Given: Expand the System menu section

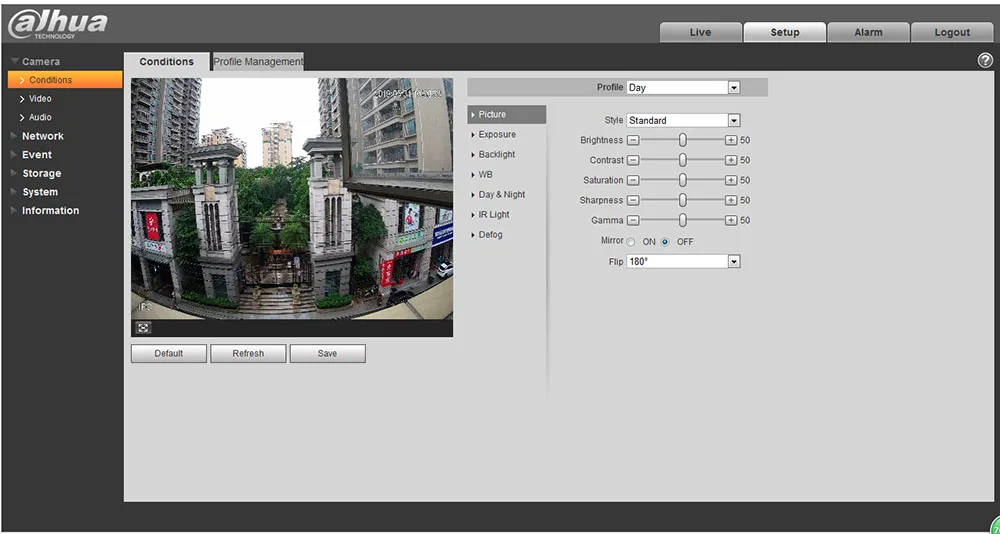Looking at the screenshot, I should pos(35,192).
